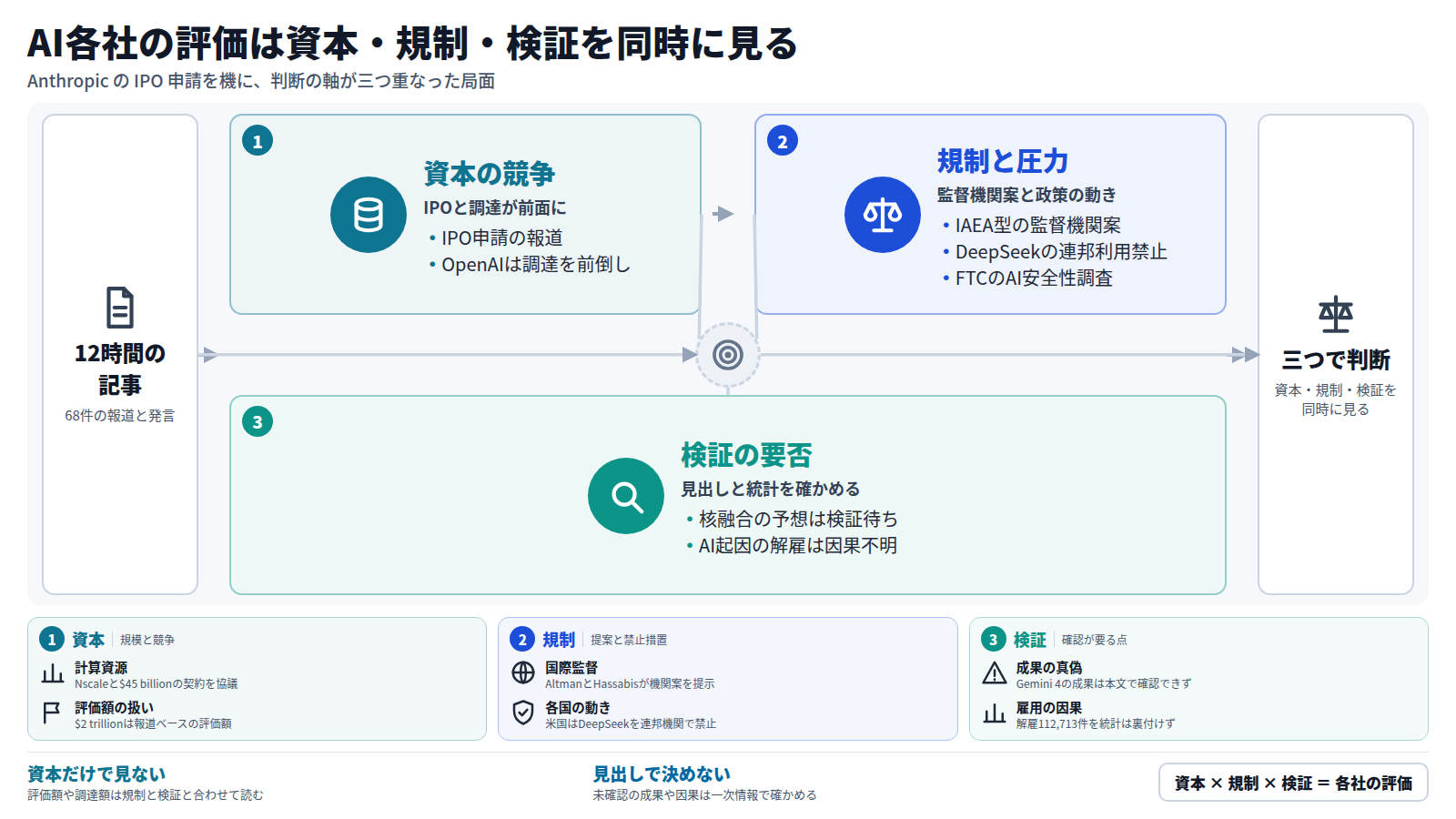This screenshot has height=819, width=1456.
Task: Click the text AltmanとHassabisが機関案を提示
Action: point(630,684)
